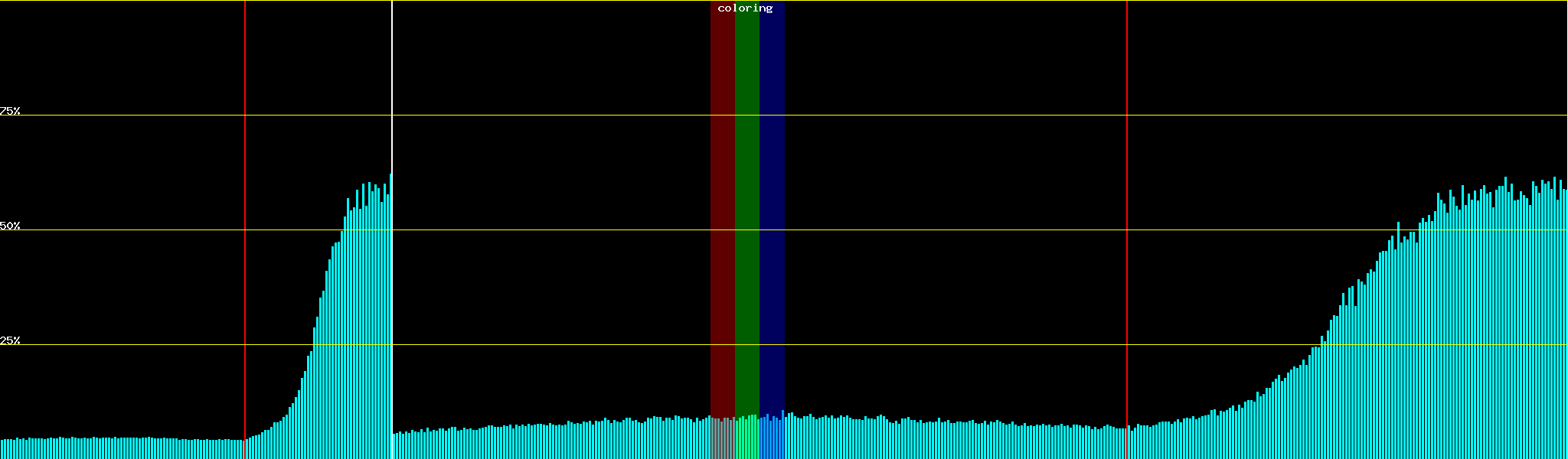Click the 75% axis label
Image resolution: width=1568 pixels, height=459 pixels.
tap(10, 111)
